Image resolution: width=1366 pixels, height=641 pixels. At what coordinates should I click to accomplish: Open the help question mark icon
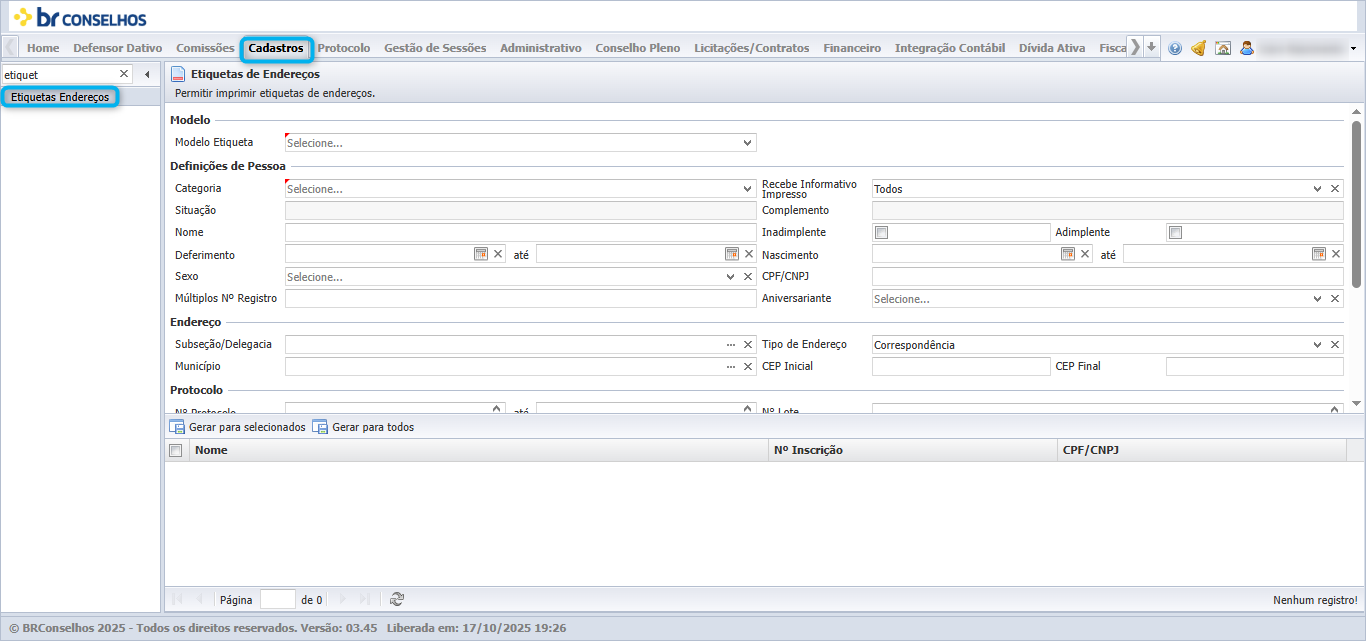(1175, 48)
